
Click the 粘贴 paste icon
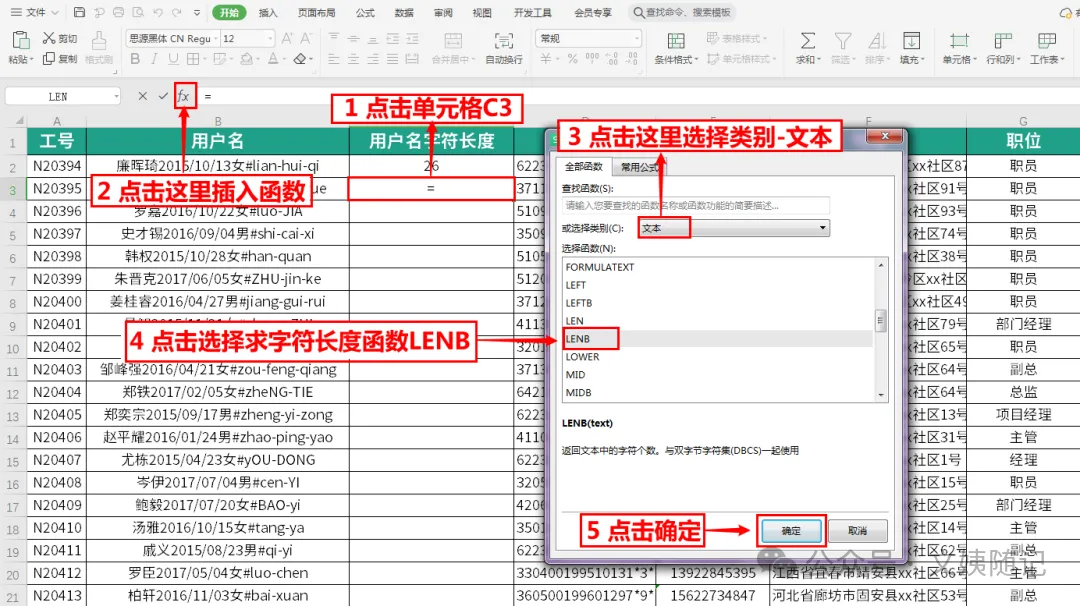click(x=21, y=41)
